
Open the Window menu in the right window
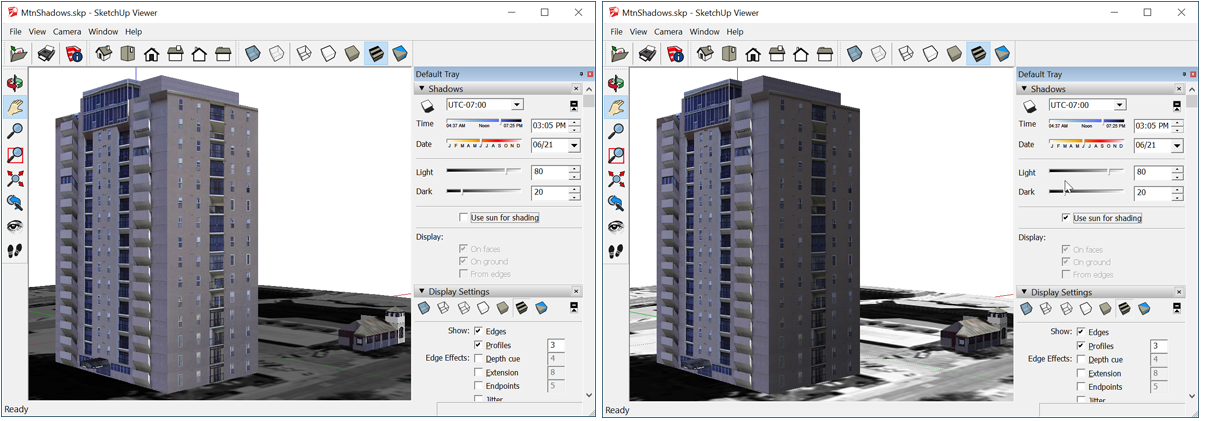(x=704, y=32)
